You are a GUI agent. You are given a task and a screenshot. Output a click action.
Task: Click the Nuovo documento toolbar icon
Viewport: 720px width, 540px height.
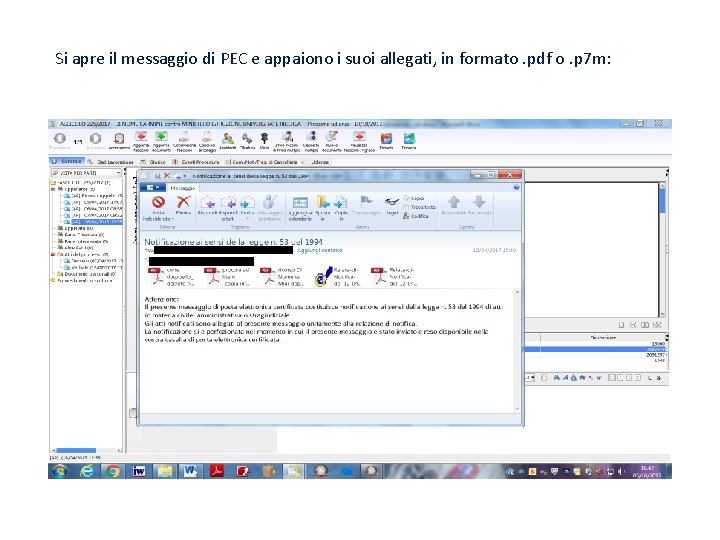(332, 141)
